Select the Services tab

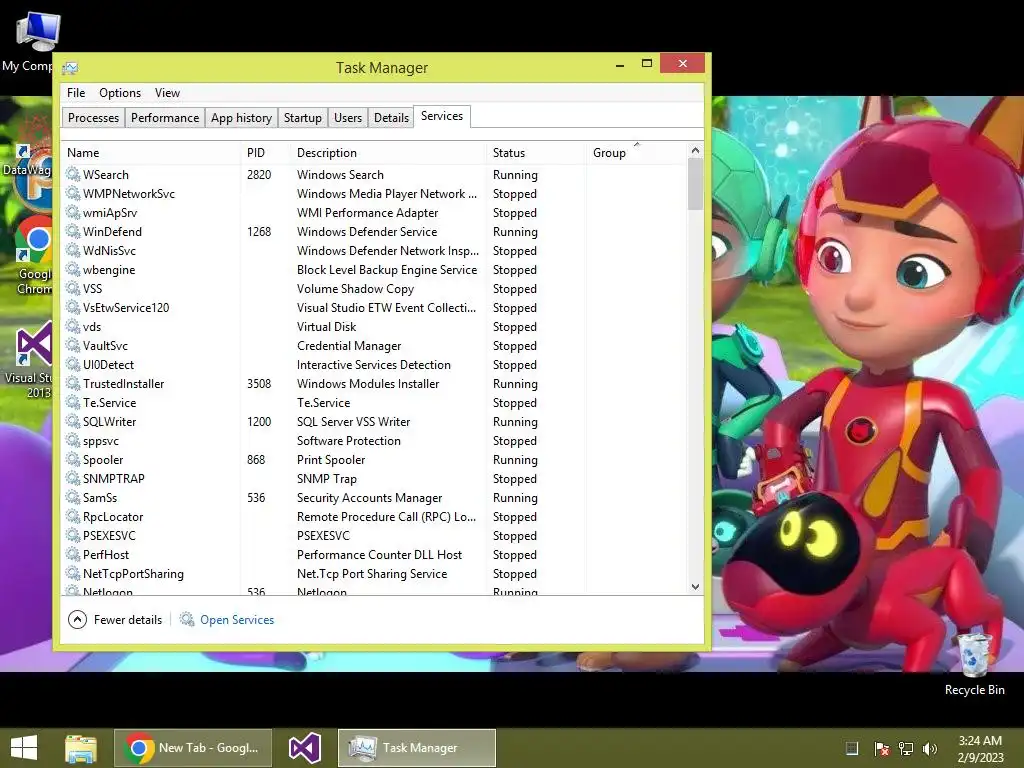click(x=442, y=116)
